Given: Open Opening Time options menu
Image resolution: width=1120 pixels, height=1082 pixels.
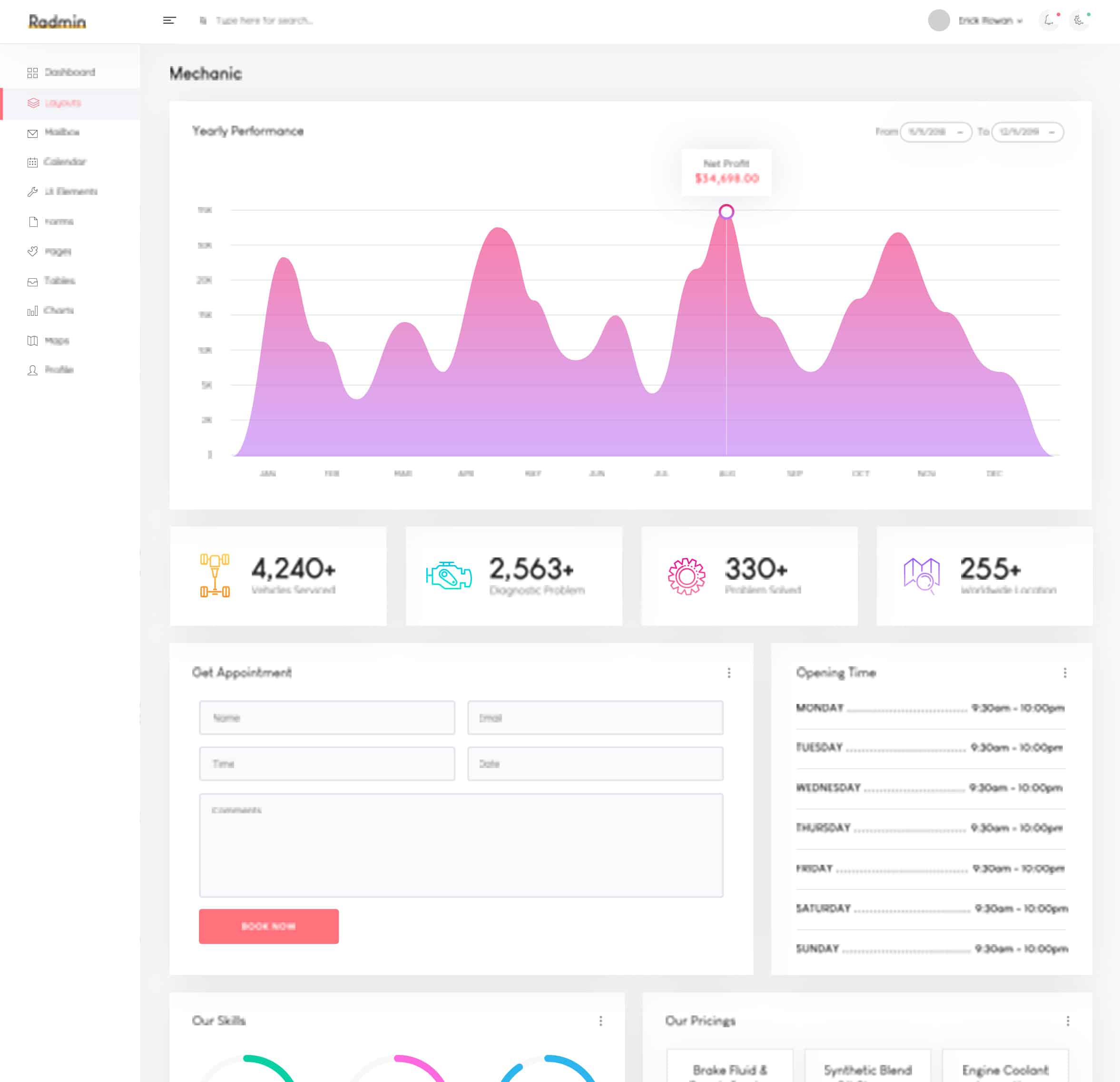Looking at the screenshot, I should click(x=1065, y=673).
